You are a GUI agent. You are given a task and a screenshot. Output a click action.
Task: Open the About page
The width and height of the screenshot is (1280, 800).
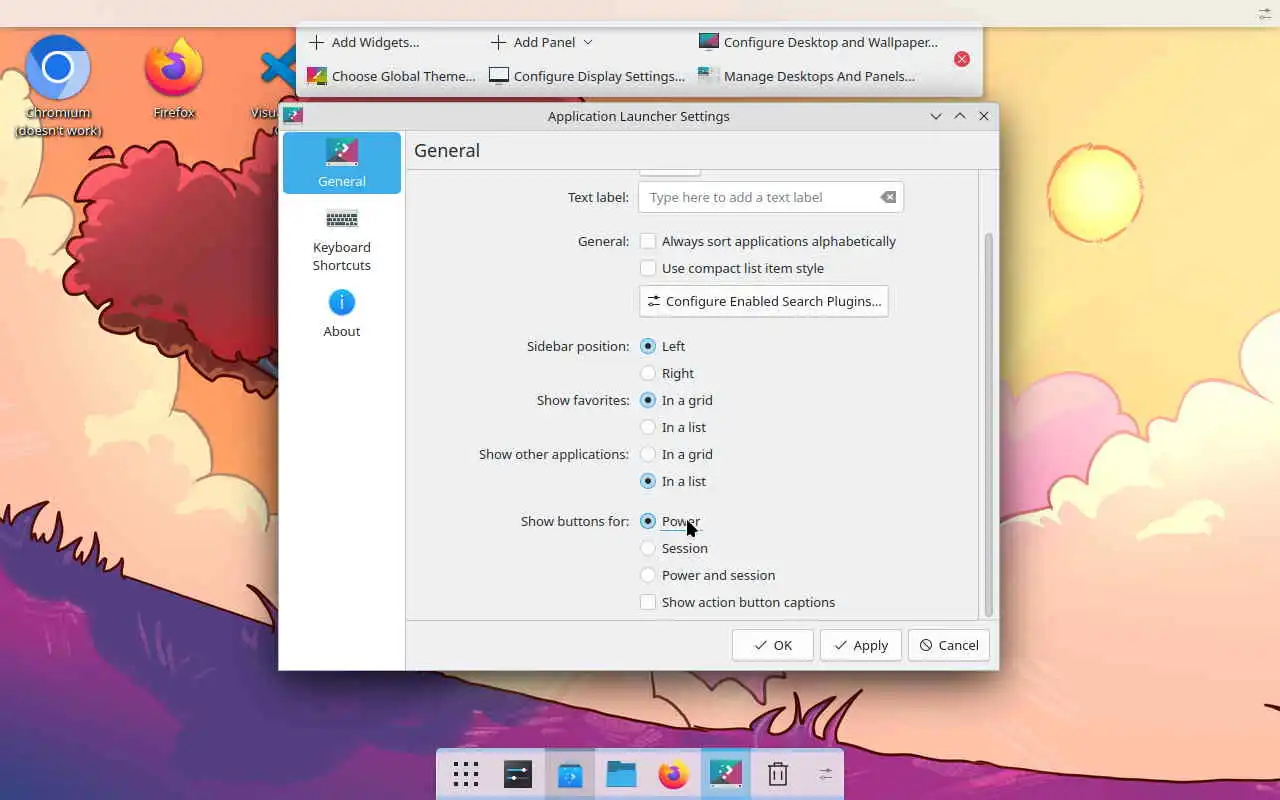tap(342, 314)
